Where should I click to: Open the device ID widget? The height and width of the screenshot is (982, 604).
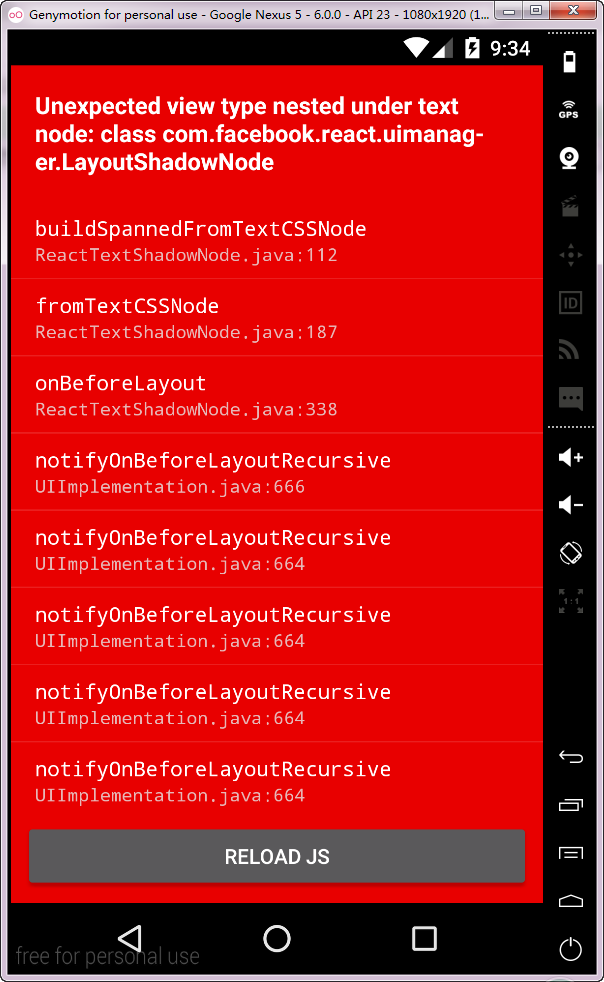(570, 303)
